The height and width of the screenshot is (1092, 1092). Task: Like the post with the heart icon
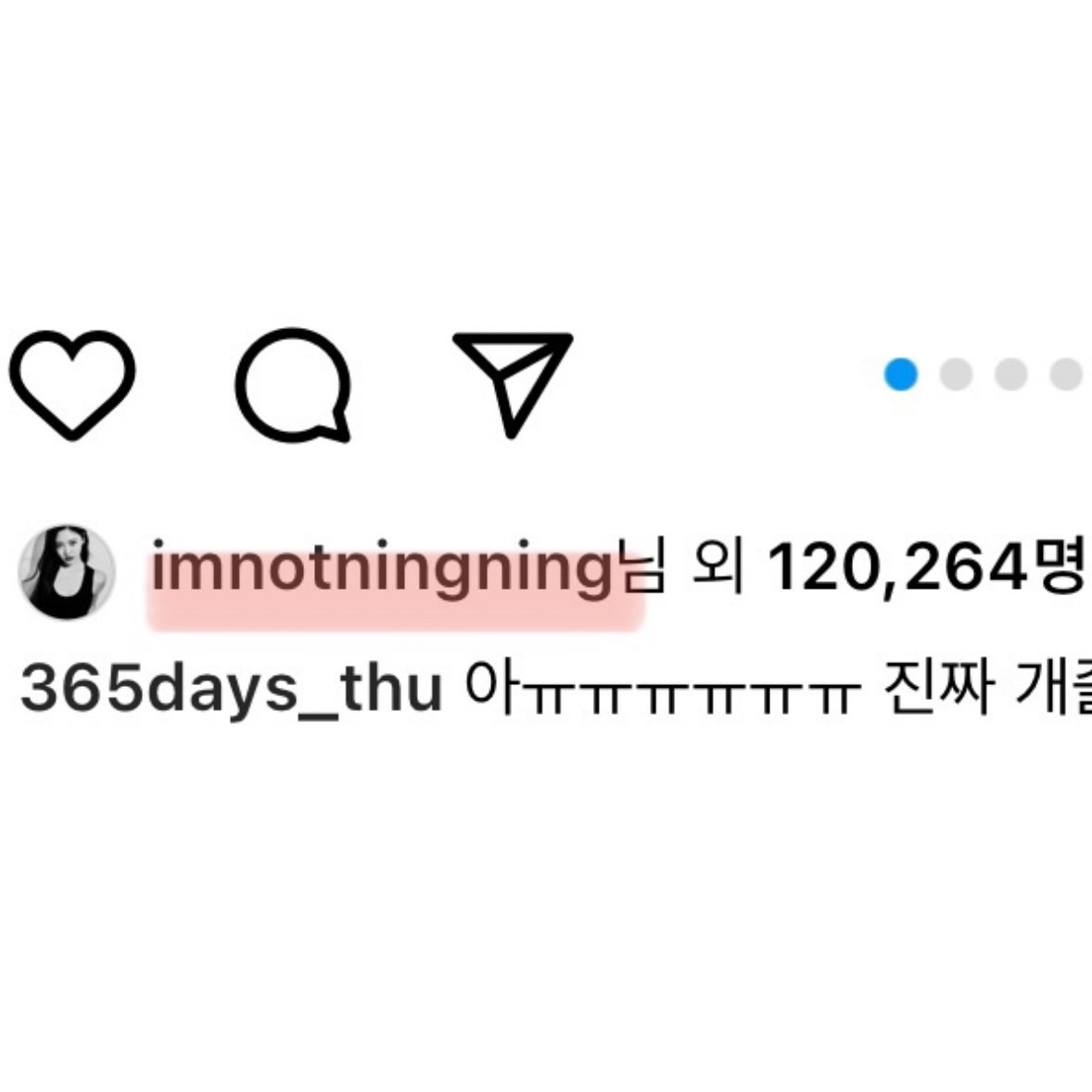coord(71,385)
